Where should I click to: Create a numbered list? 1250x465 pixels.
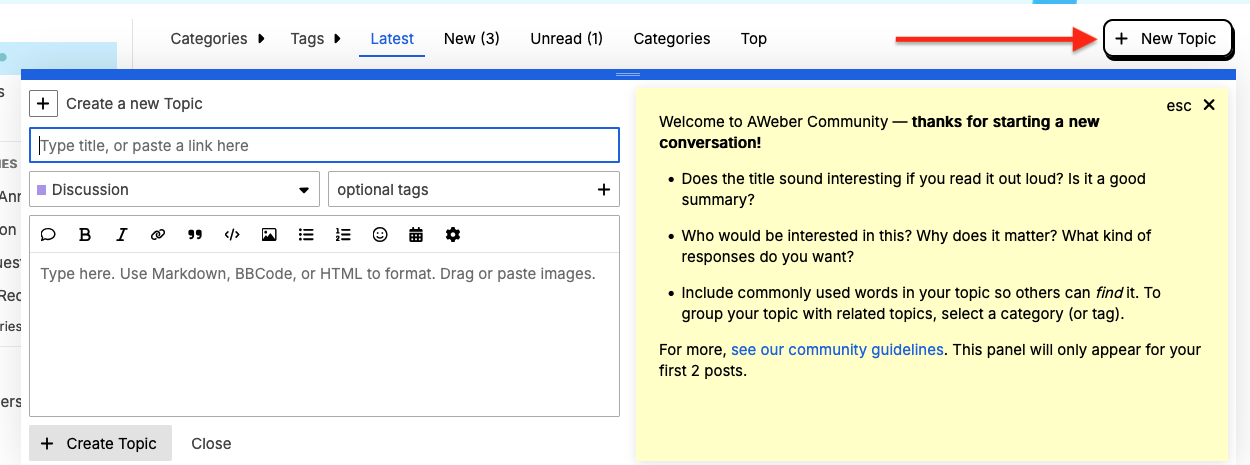pyautogui.click(x=343, y=235)
